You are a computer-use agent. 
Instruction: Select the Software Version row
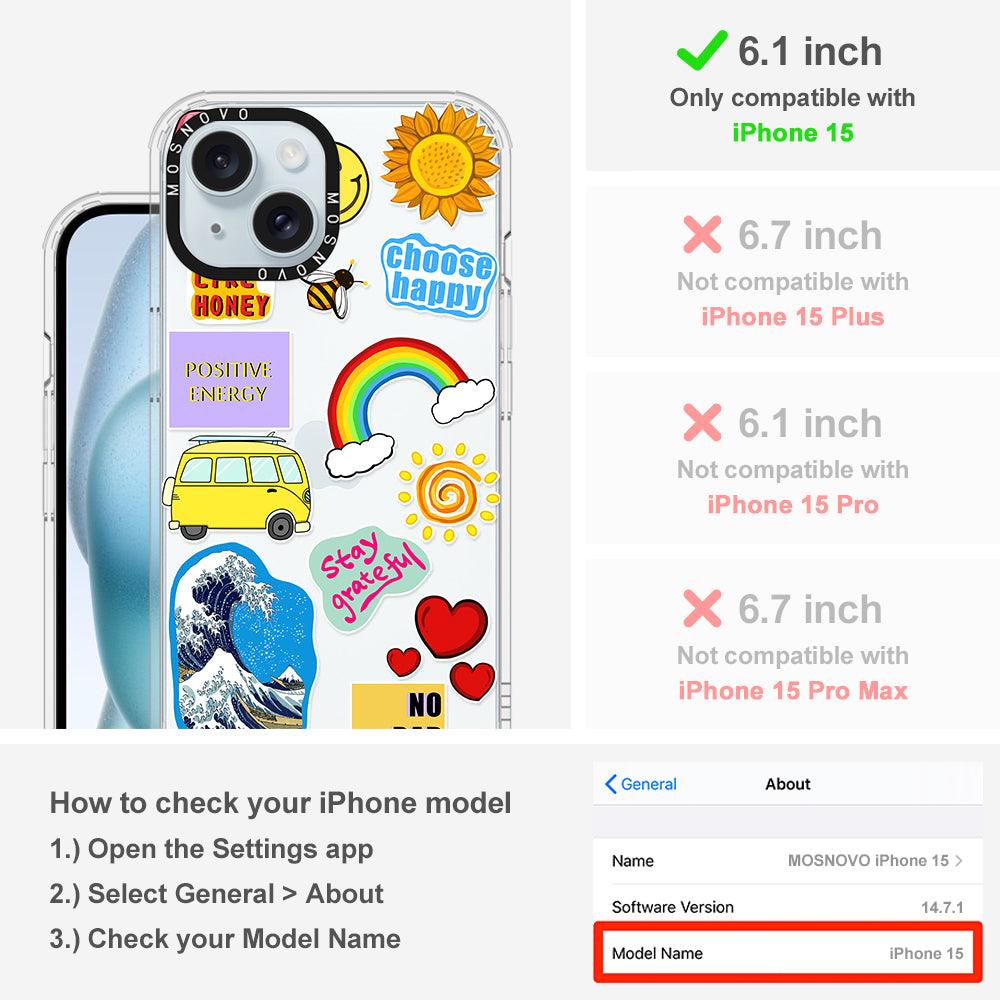[787, 907]
